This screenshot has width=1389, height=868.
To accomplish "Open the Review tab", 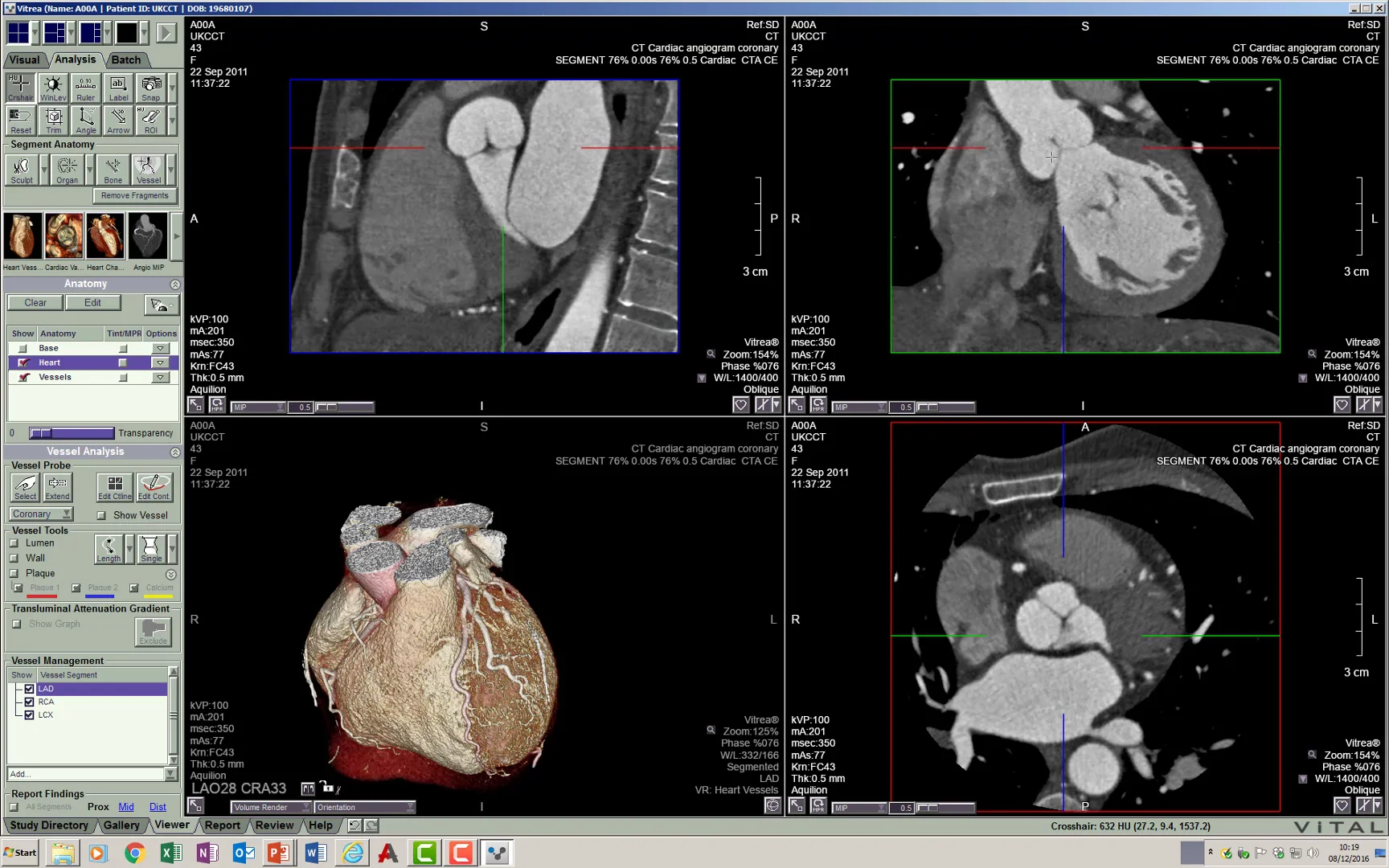I will (x=274, y=825).
